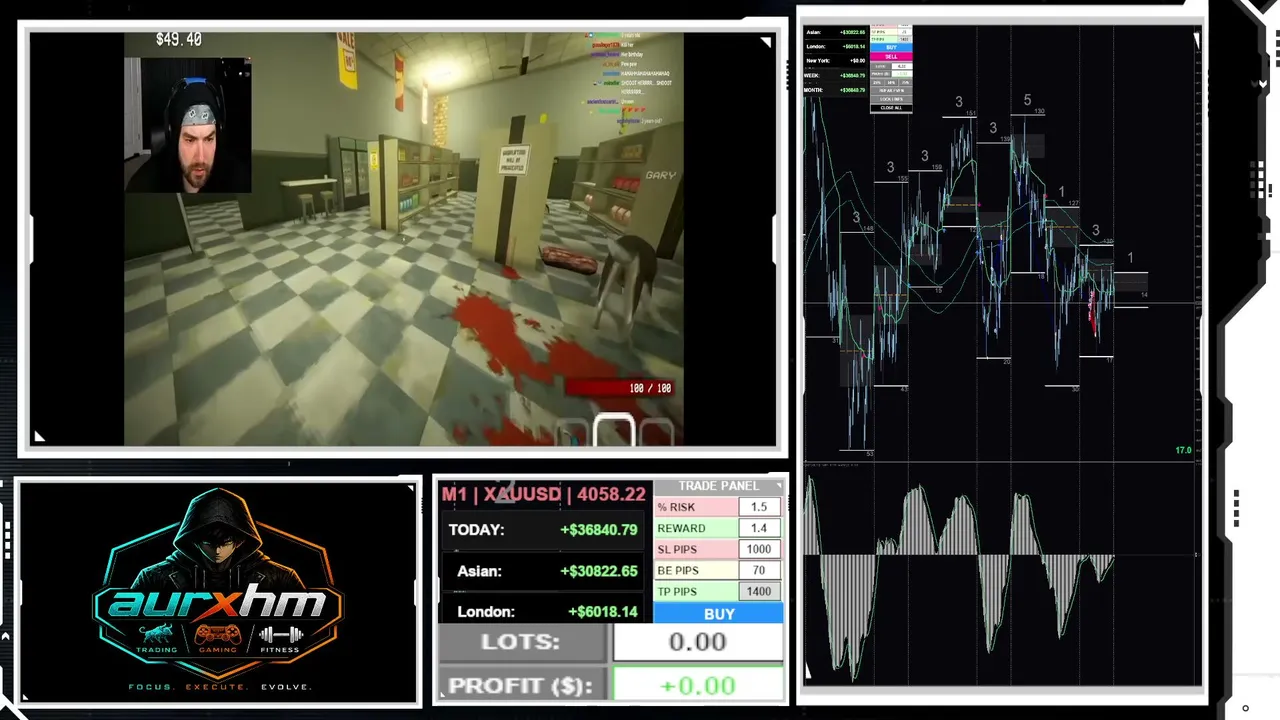Viewport: 1280px width, 720px height.
Task: Click the WEEK profit value on the chart
Action: pyautogui.click(x=852, y=75)
